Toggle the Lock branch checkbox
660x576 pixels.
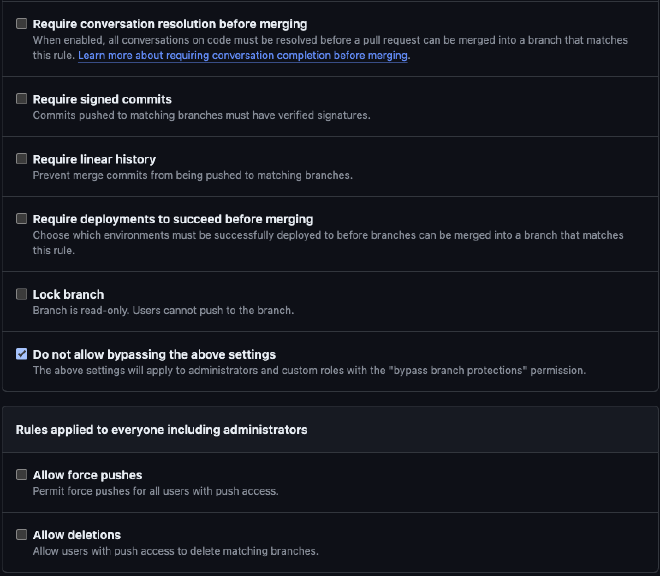21,294
